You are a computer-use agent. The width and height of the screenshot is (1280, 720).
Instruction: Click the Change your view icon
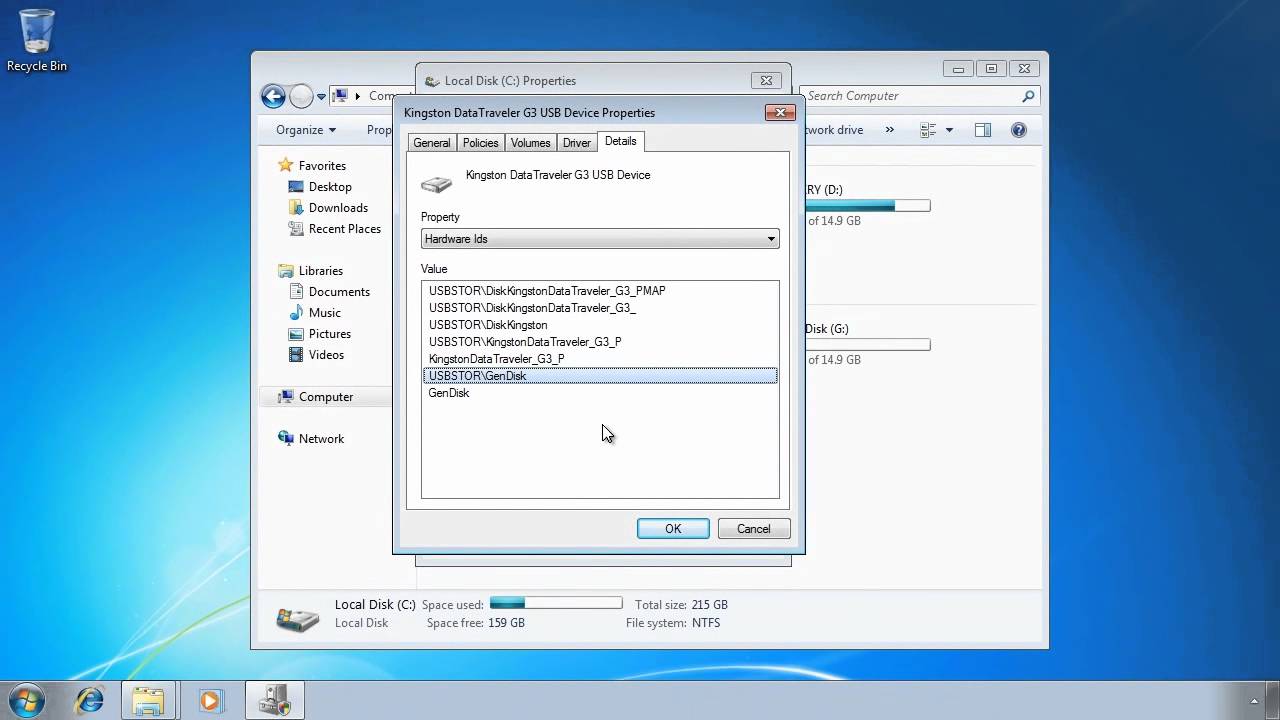coord(928,130)
